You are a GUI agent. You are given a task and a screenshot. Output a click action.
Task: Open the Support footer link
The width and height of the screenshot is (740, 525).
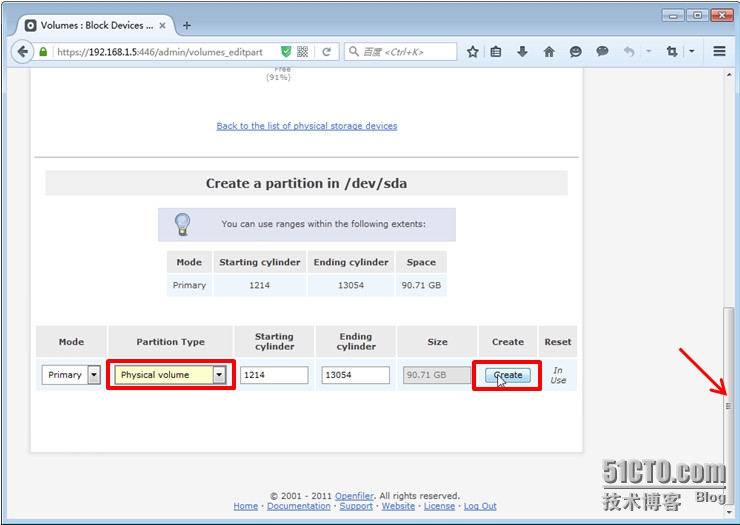point(356,506)
